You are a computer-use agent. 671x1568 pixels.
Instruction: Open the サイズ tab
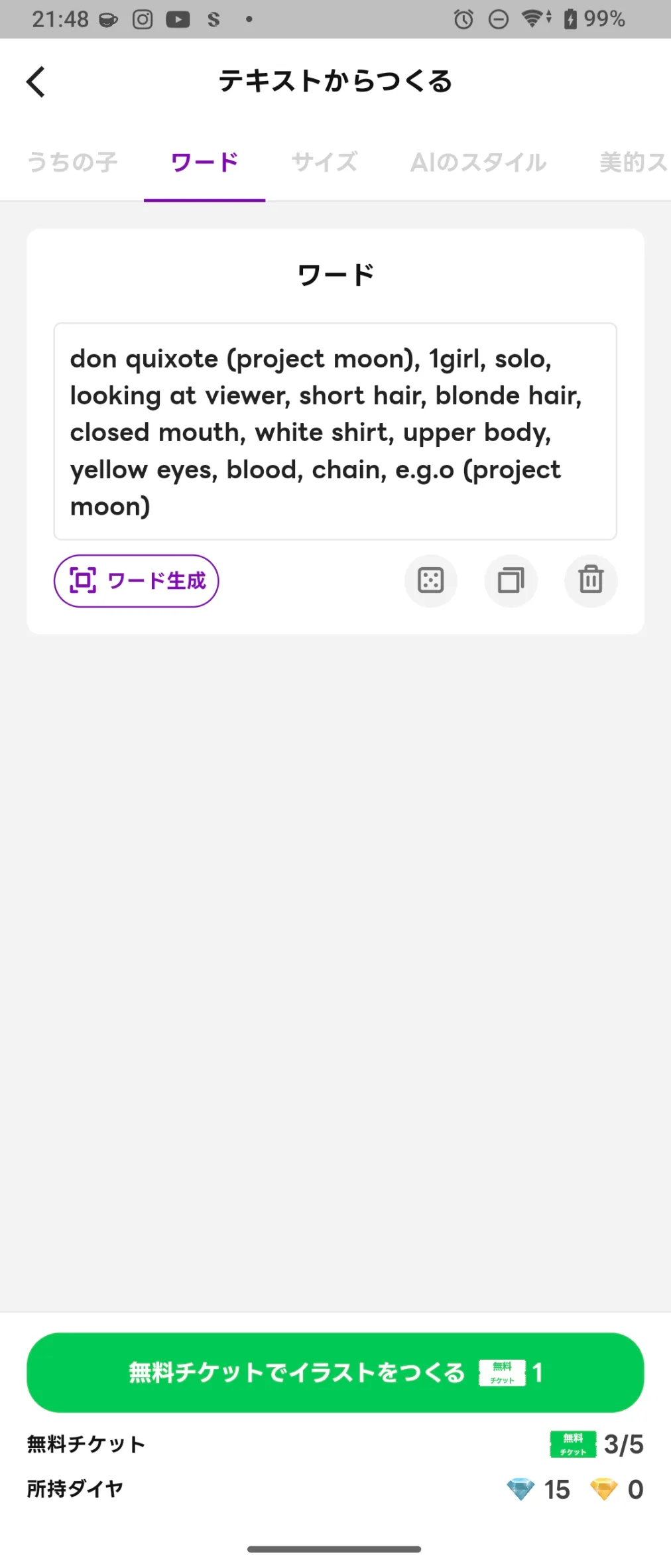(324, 163)
